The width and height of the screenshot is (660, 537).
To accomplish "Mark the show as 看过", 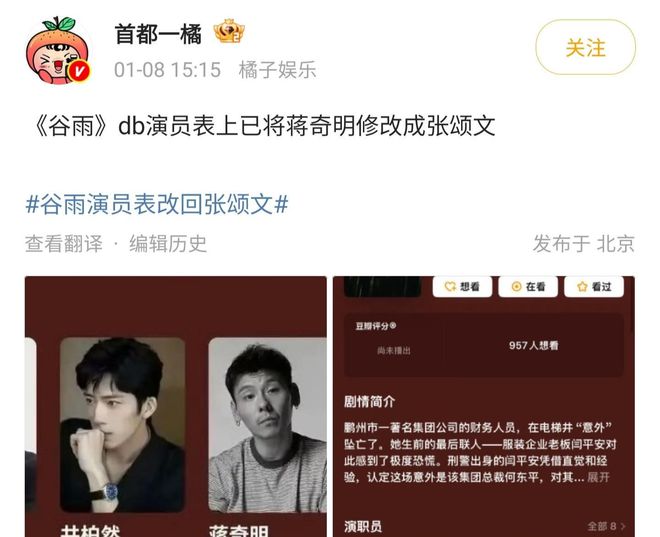I will pos(594,287).
